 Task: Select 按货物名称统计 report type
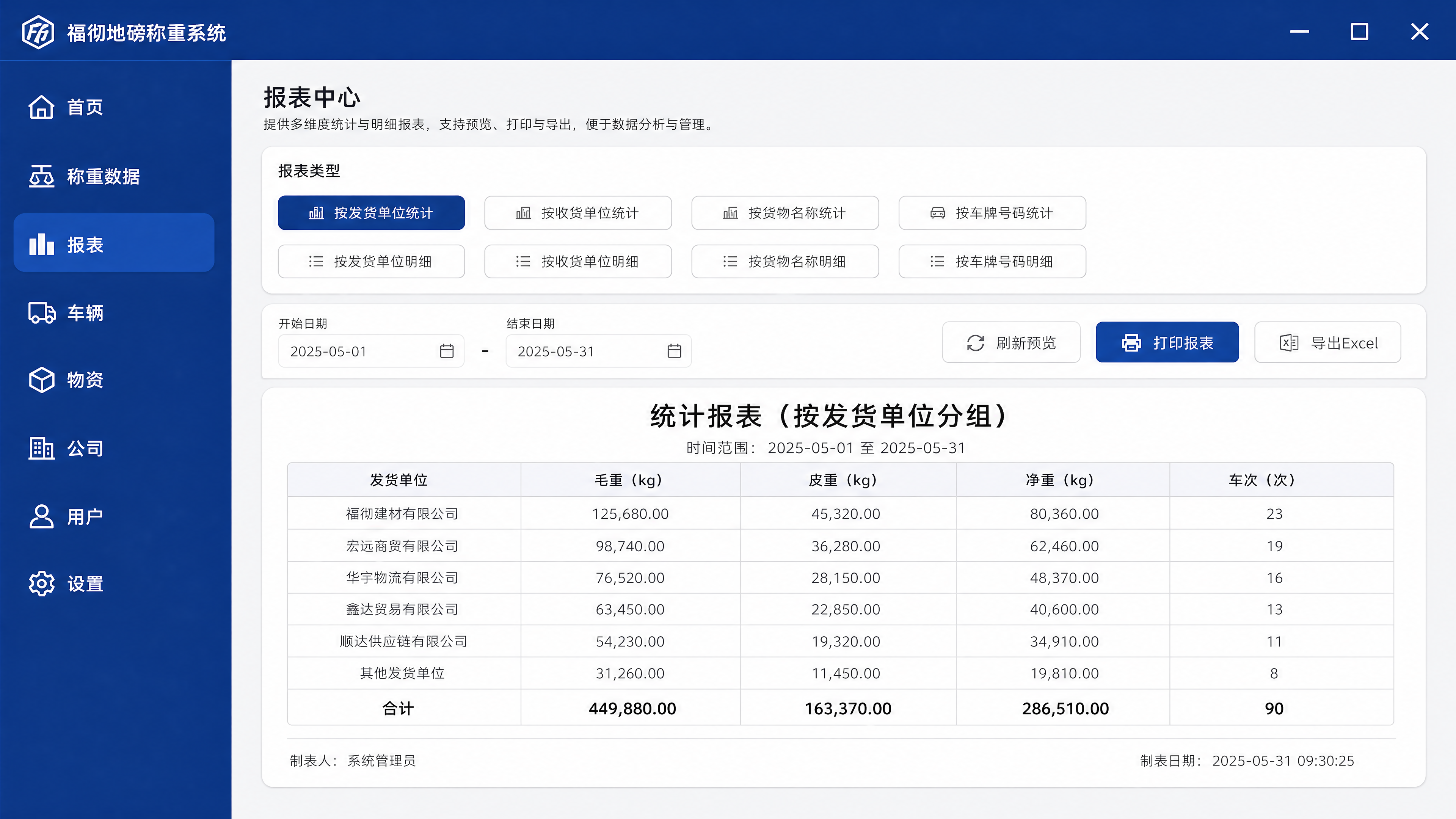(785, 213)
